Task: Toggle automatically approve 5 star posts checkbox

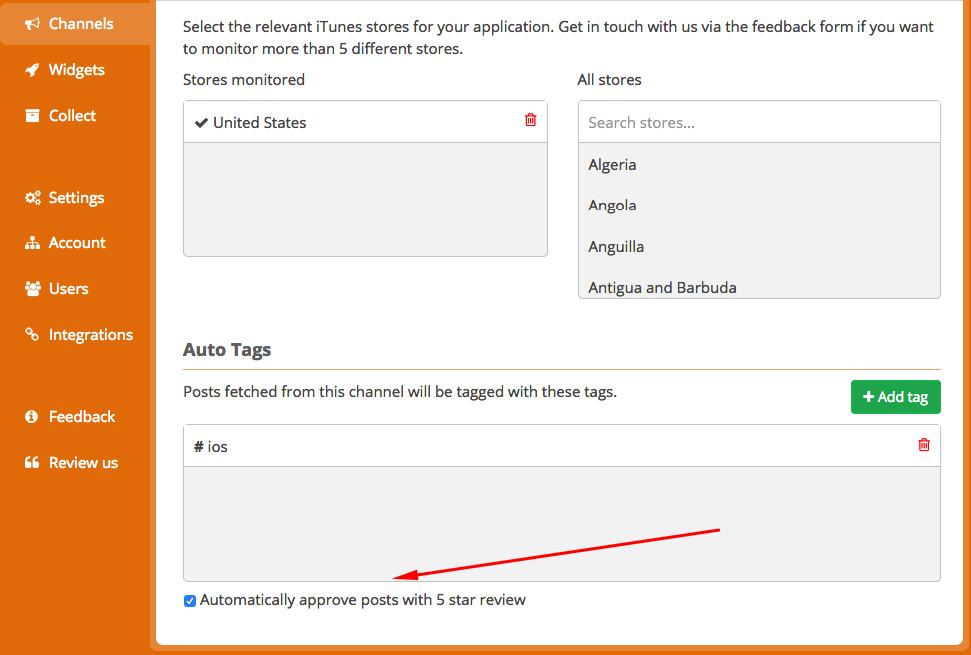Action: coord(190,601)
